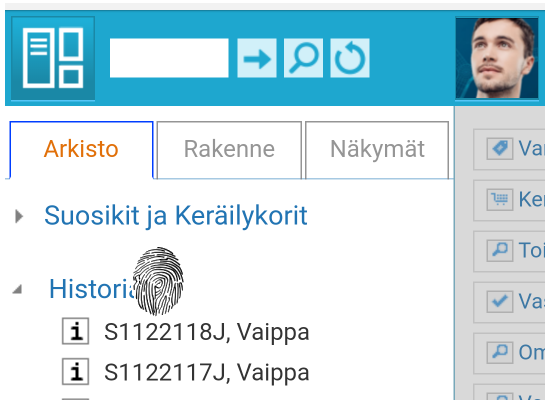Click the circular refresh arrow icon

350,58
